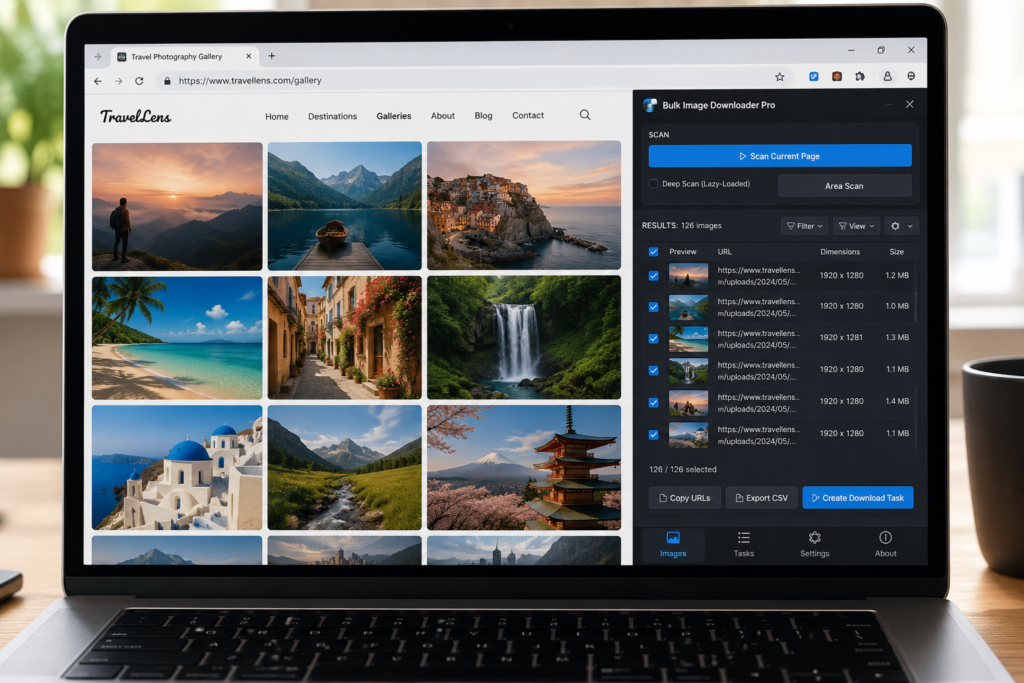This screenshot has width=1024, height=683.
Task: Reload the page with the refresh icon
Action: [x=139, y=81]
